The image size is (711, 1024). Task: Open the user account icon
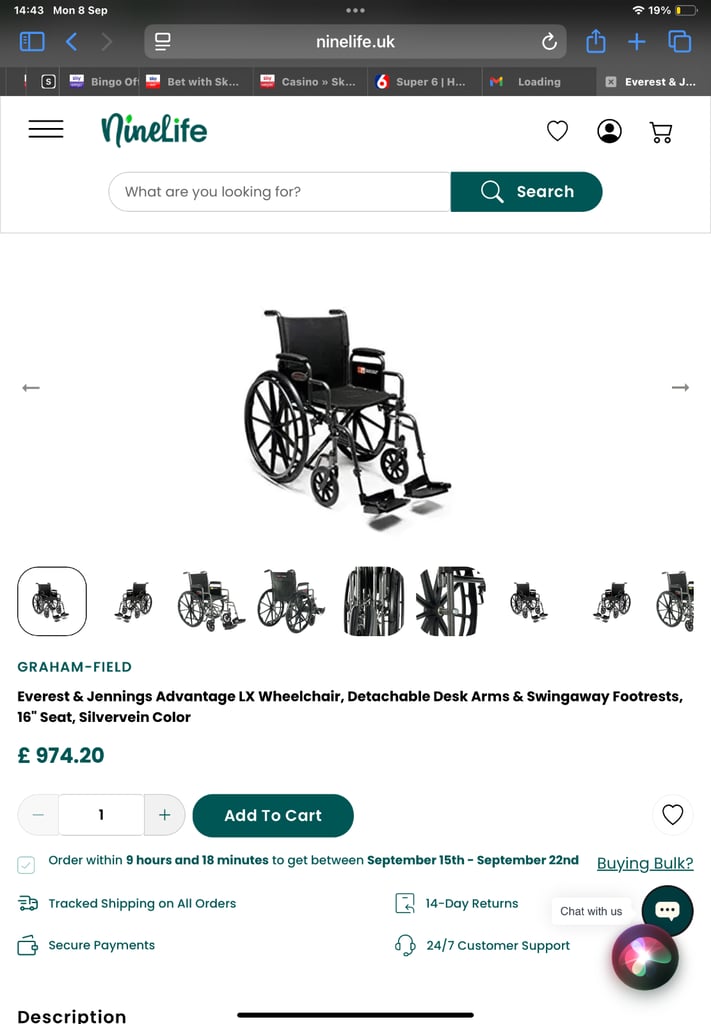coord(609,131)
